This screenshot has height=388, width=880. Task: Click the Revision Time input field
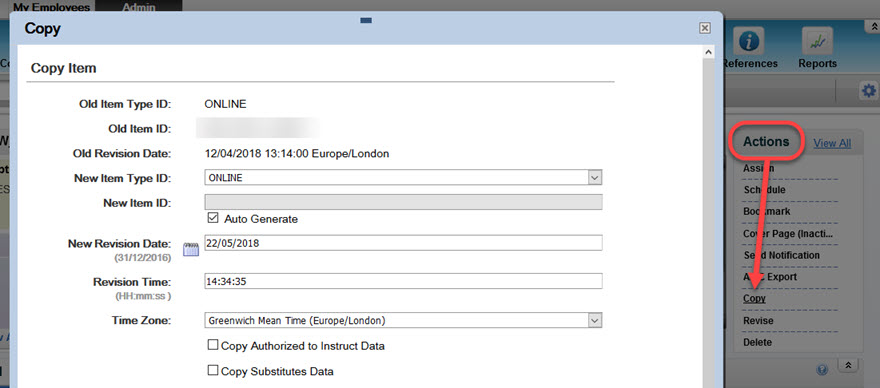click(x=403, y=281)
